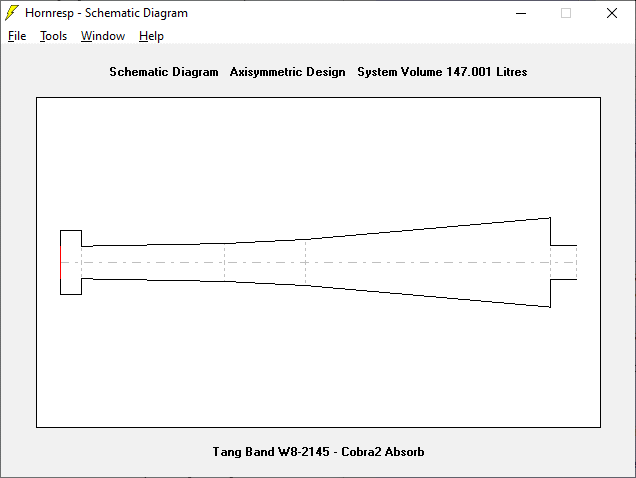Click the 'Schematic Diagram' heading text
This screenshot has width=636, height=478.
click(164, 72)
